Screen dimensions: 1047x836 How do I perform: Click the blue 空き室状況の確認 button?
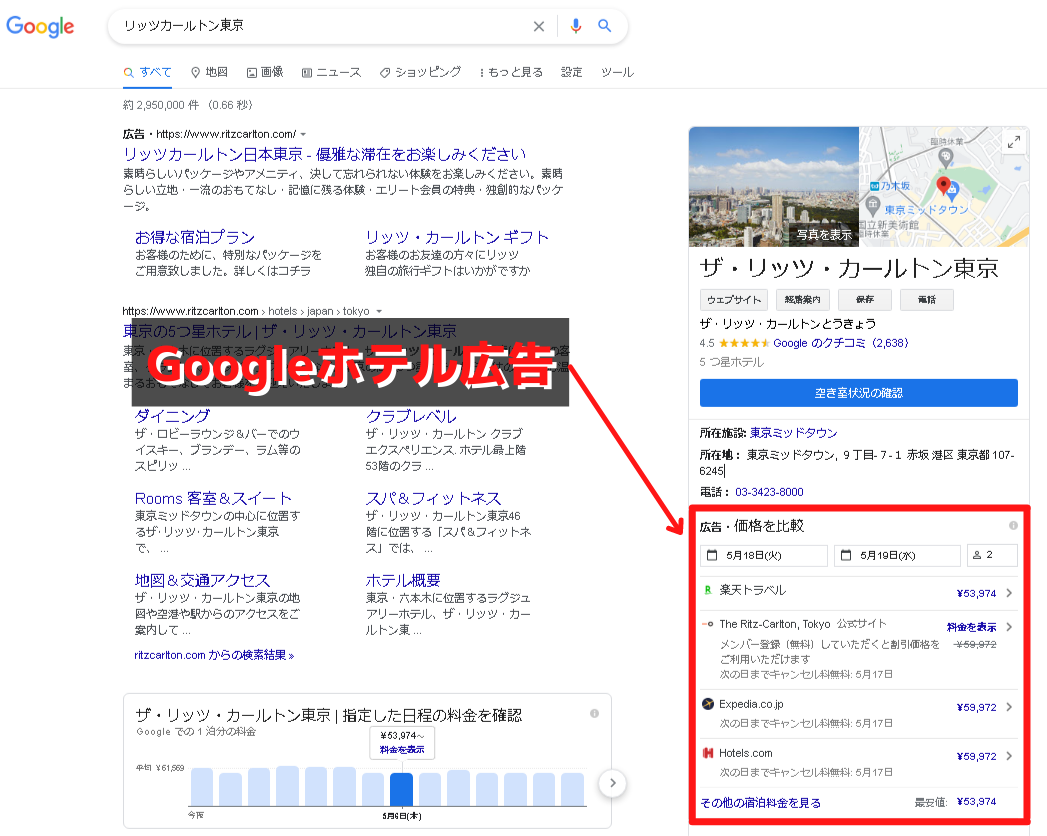(859, 393)
